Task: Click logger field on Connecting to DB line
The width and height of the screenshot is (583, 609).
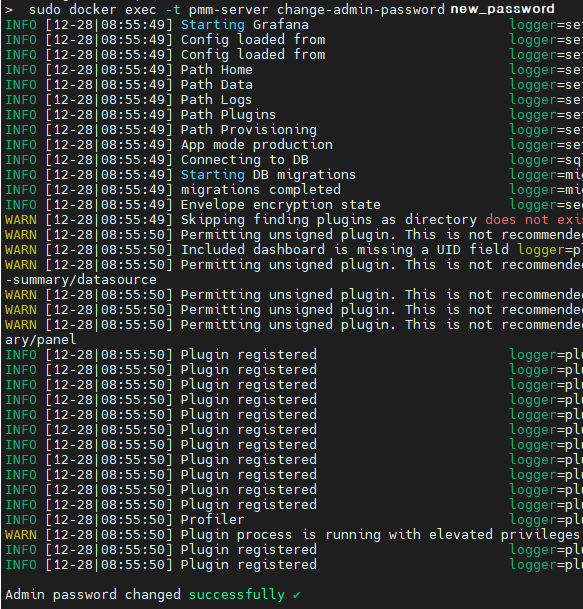Action: (x=546, y=160)
